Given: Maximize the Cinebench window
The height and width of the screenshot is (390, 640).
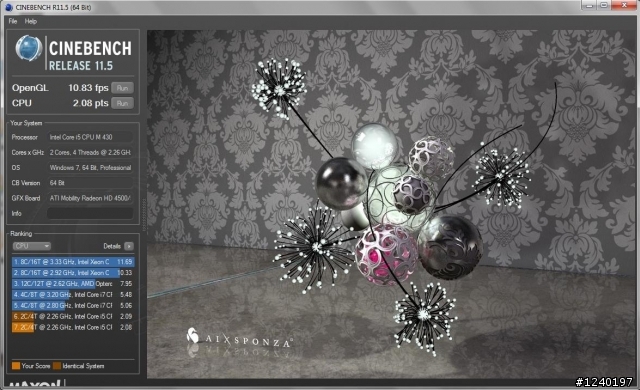Looking at the screenshot, I should tap(604, 5).
